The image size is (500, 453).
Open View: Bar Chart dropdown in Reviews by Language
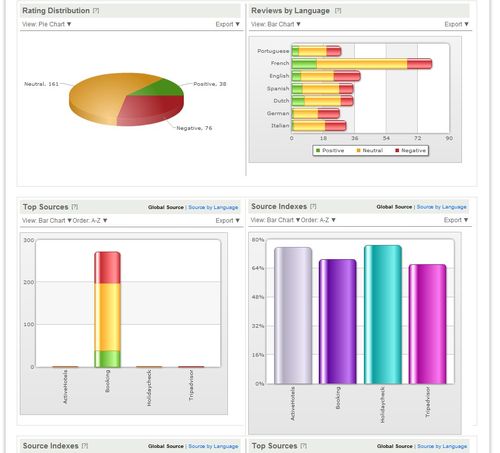point(276,24)
